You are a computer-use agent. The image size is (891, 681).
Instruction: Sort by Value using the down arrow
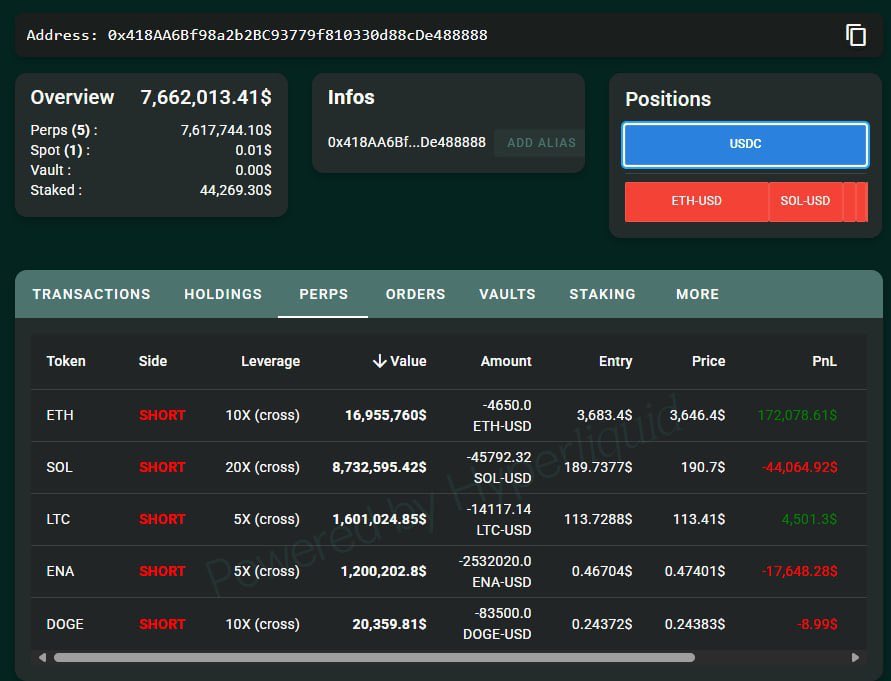point(379,361)
